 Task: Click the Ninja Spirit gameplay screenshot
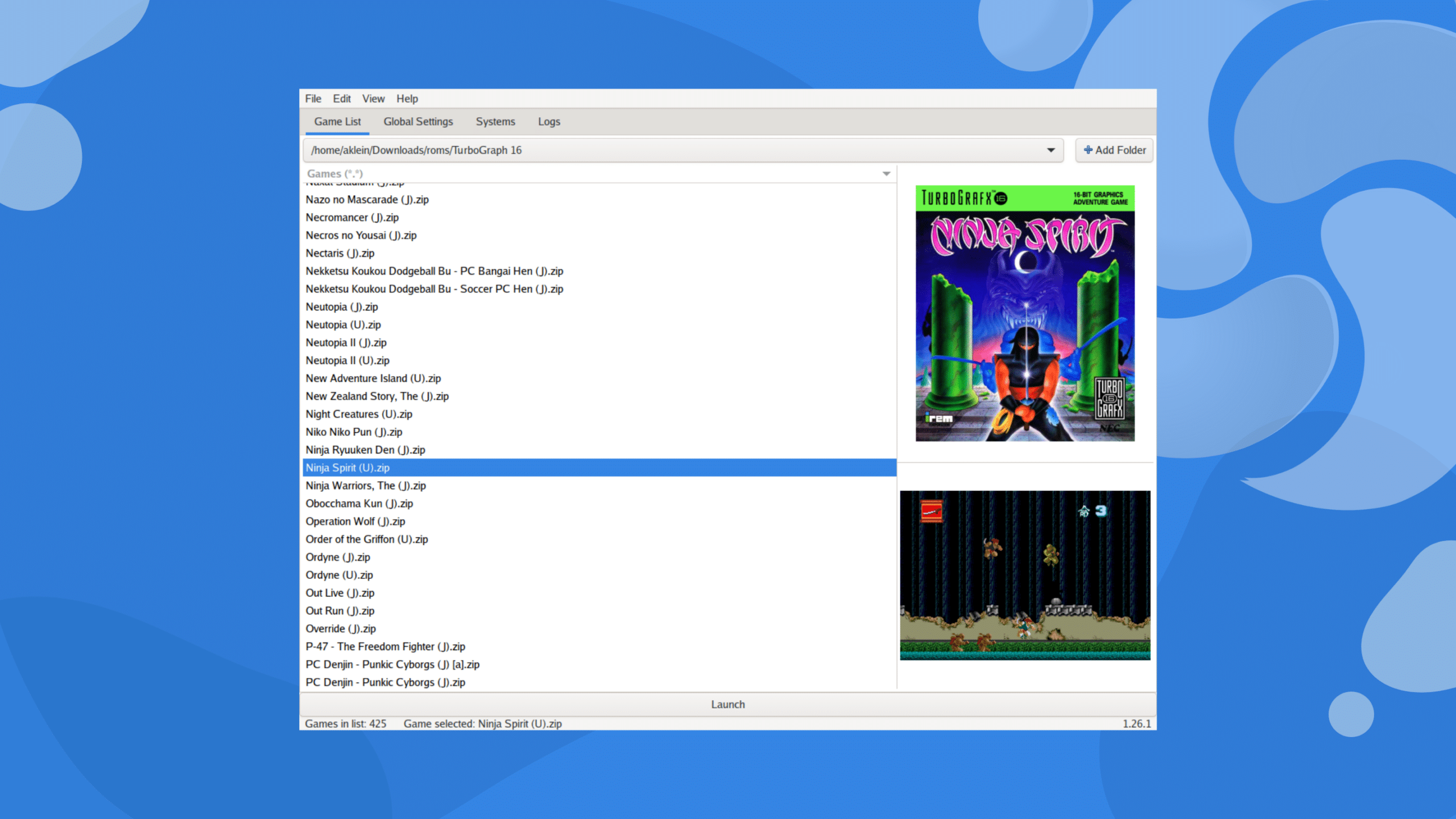(x=1025, y=575)
